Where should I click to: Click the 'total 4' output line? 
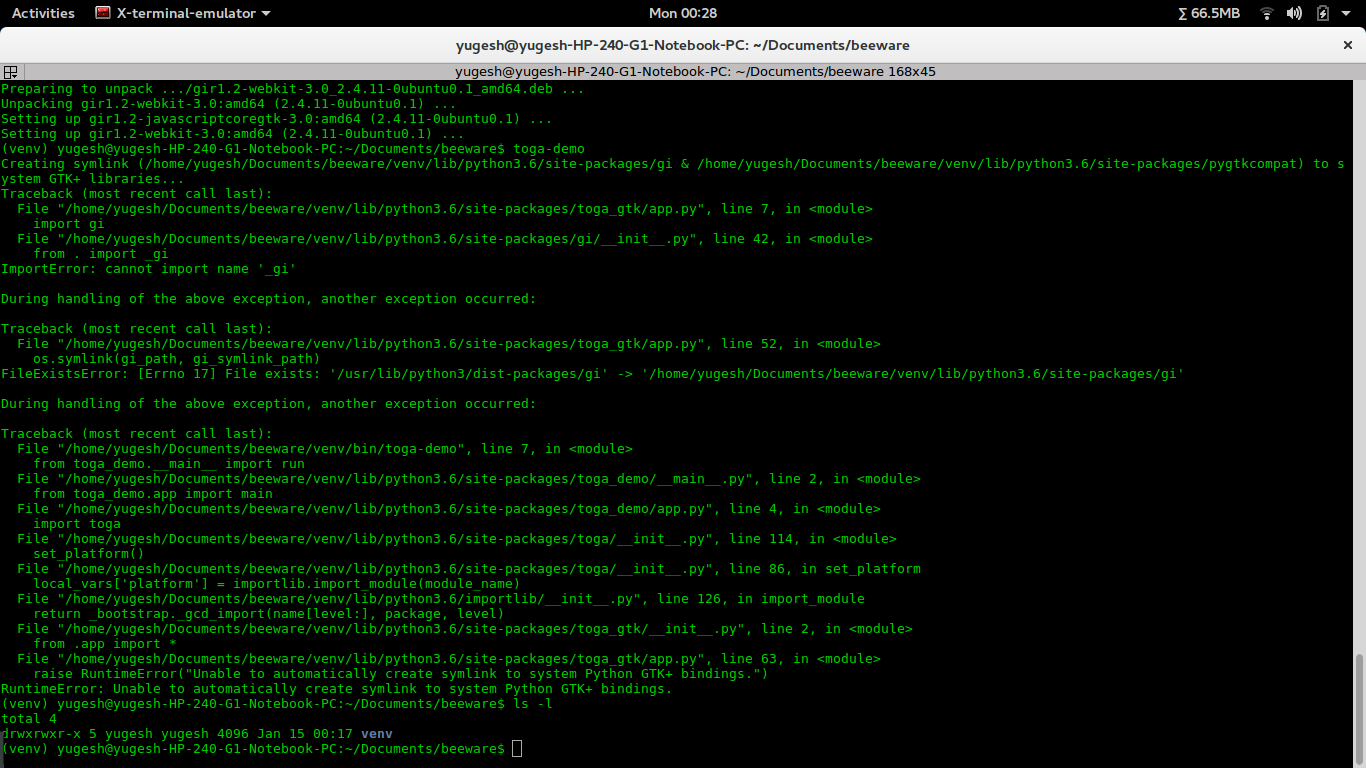(x=28, y=719)
